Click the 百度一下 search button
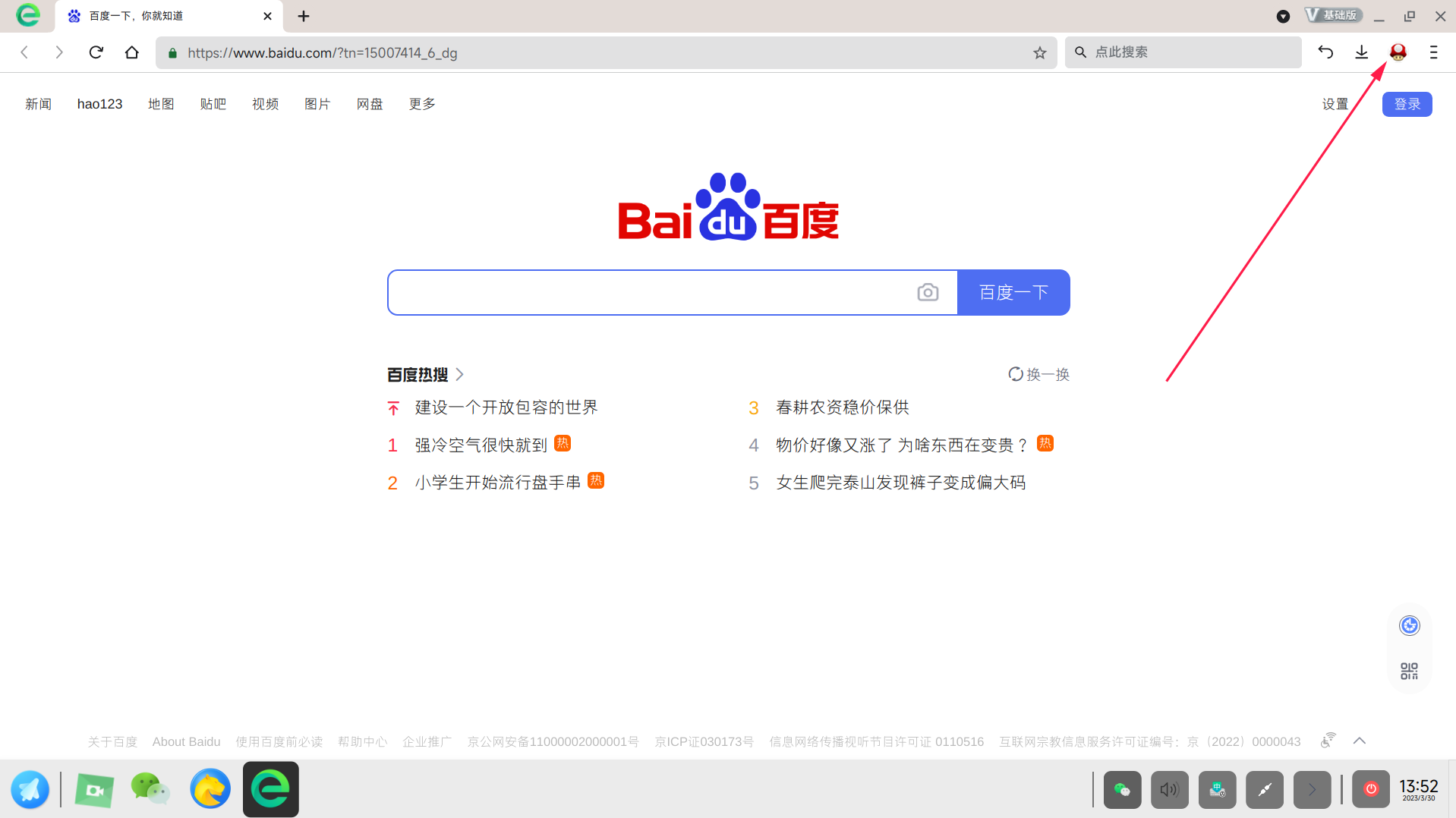The image size is (1456, 818). pos(1013,292)
